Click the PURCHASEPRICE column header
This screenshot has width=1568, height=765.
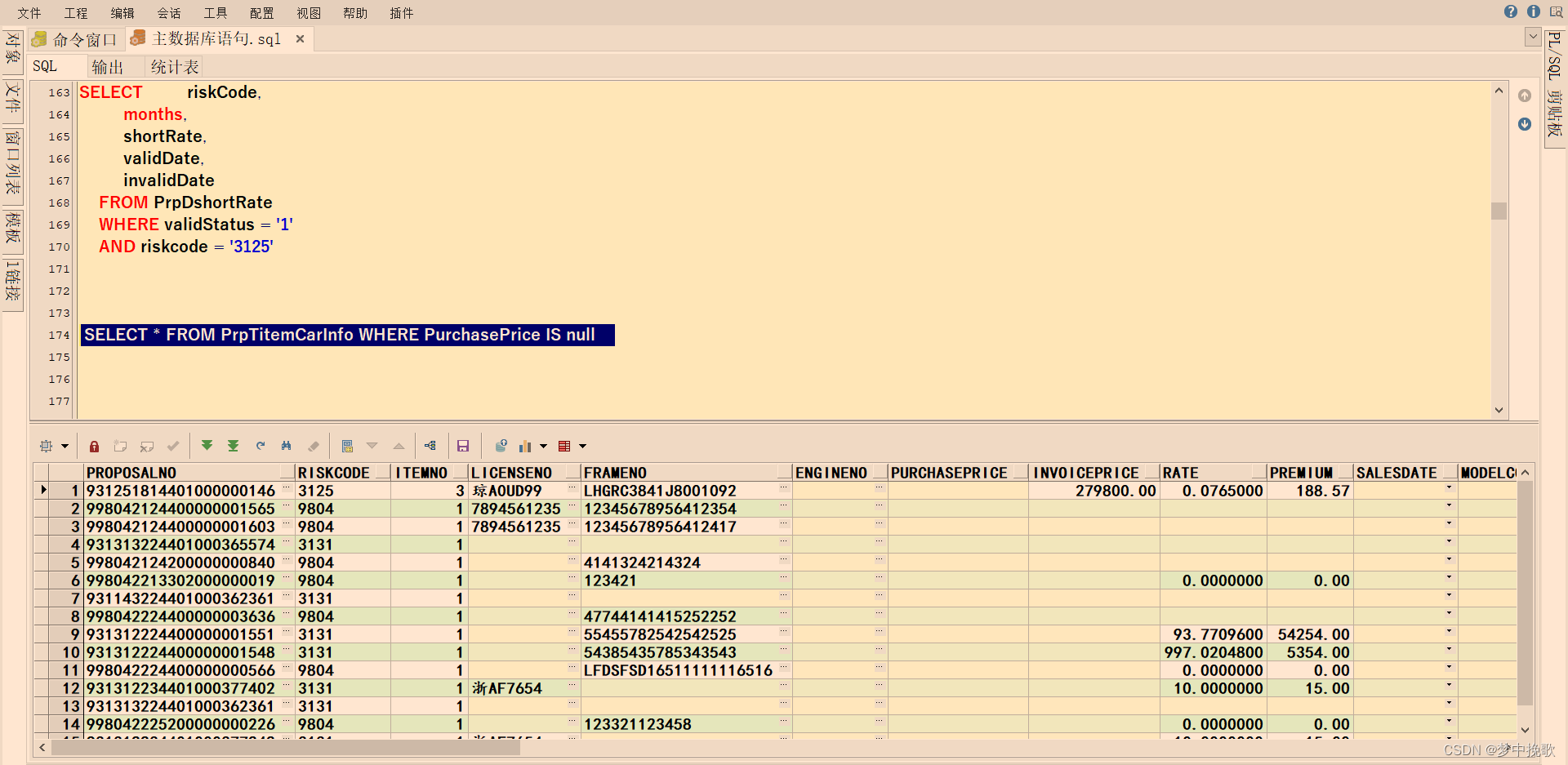(x=958, y=473)
